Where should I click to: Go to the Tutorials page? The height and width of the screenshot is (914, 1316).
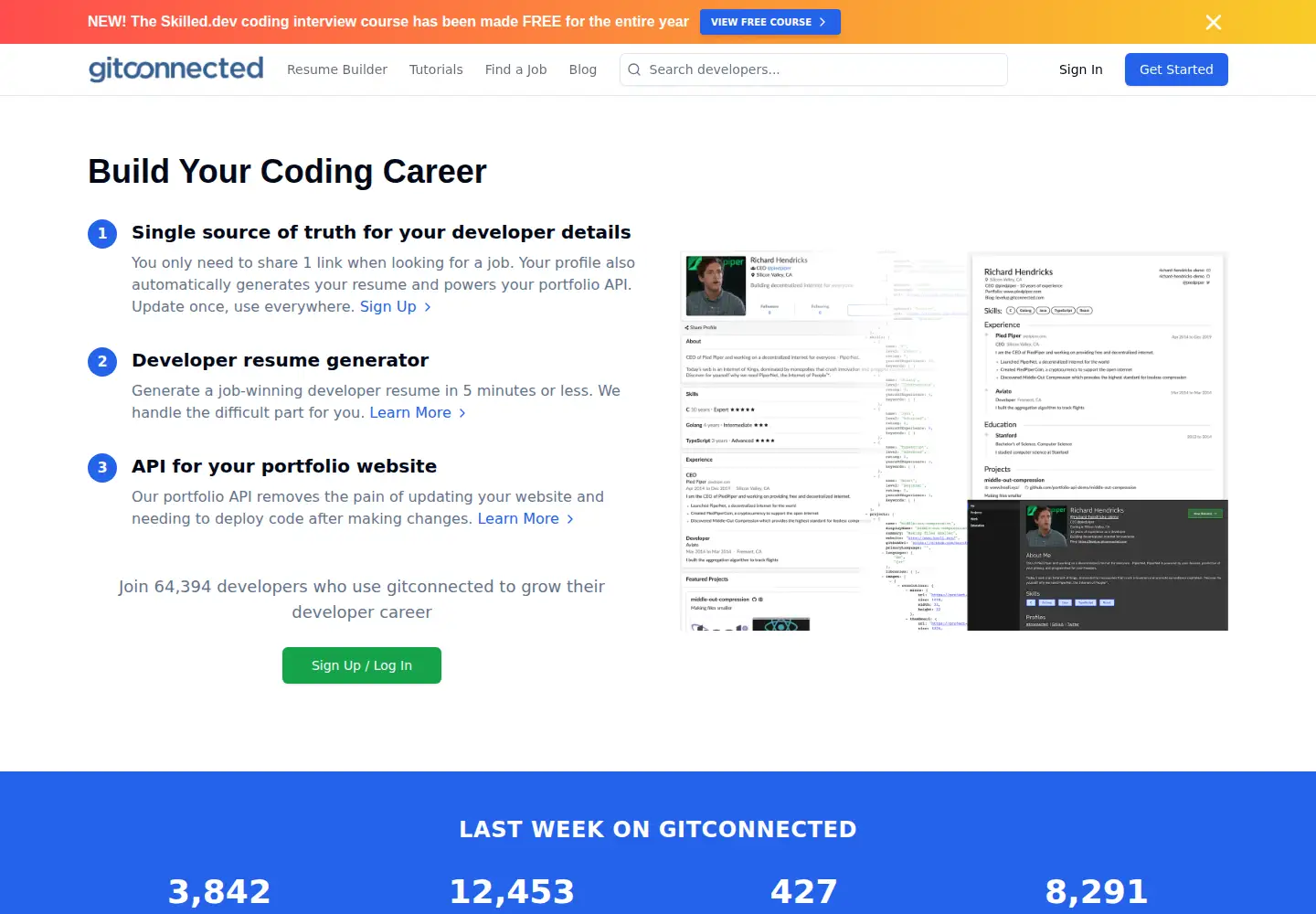[436, 69]
